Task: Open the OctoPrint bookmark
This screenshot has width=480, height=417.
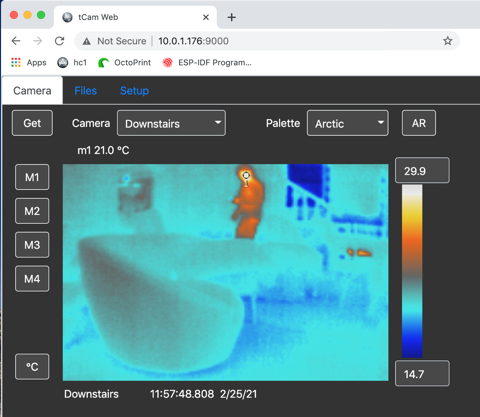Action: coord(124,62)
